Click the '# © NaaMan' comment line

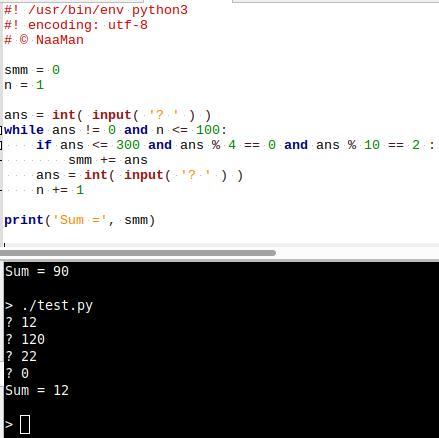point(44,40)
